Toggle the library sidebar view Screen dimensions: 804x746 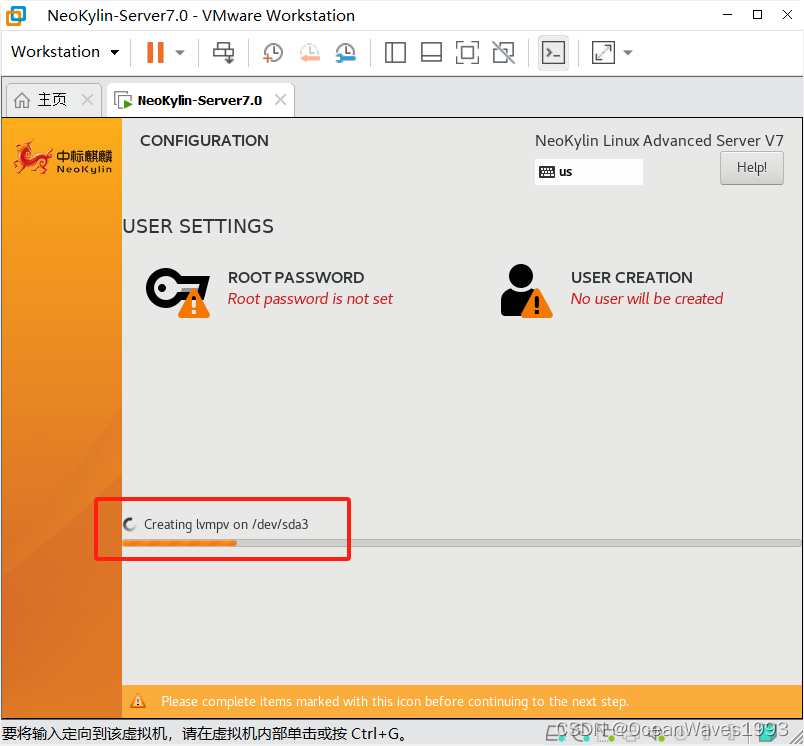[395, 52]
